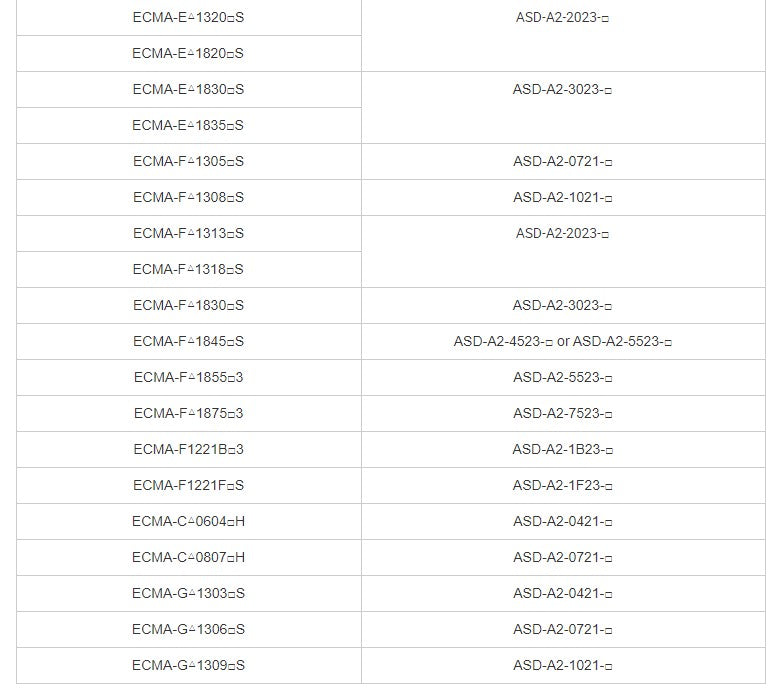Click the ECMA-E△1835□S motor entry
Screen dimensions: 770x690
(x=188, y=126)
